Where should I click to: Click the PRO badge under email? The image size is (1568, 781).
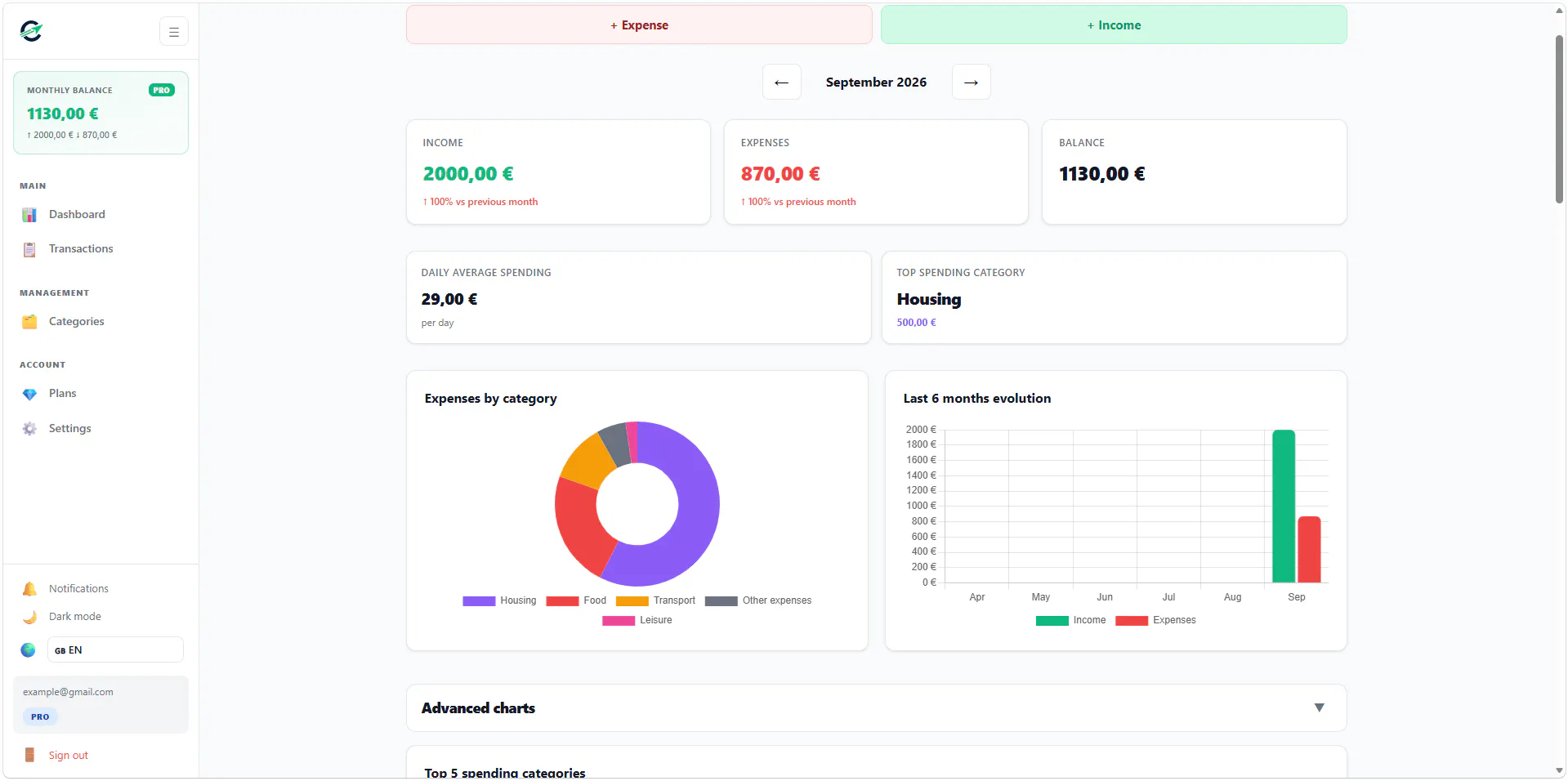tap(40, 717)
